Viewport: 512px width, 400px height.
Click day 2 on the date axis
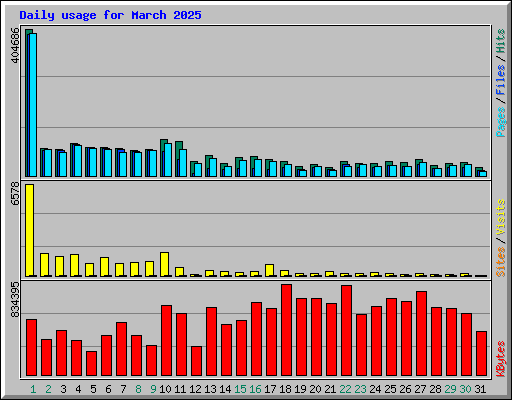[48, 389]
